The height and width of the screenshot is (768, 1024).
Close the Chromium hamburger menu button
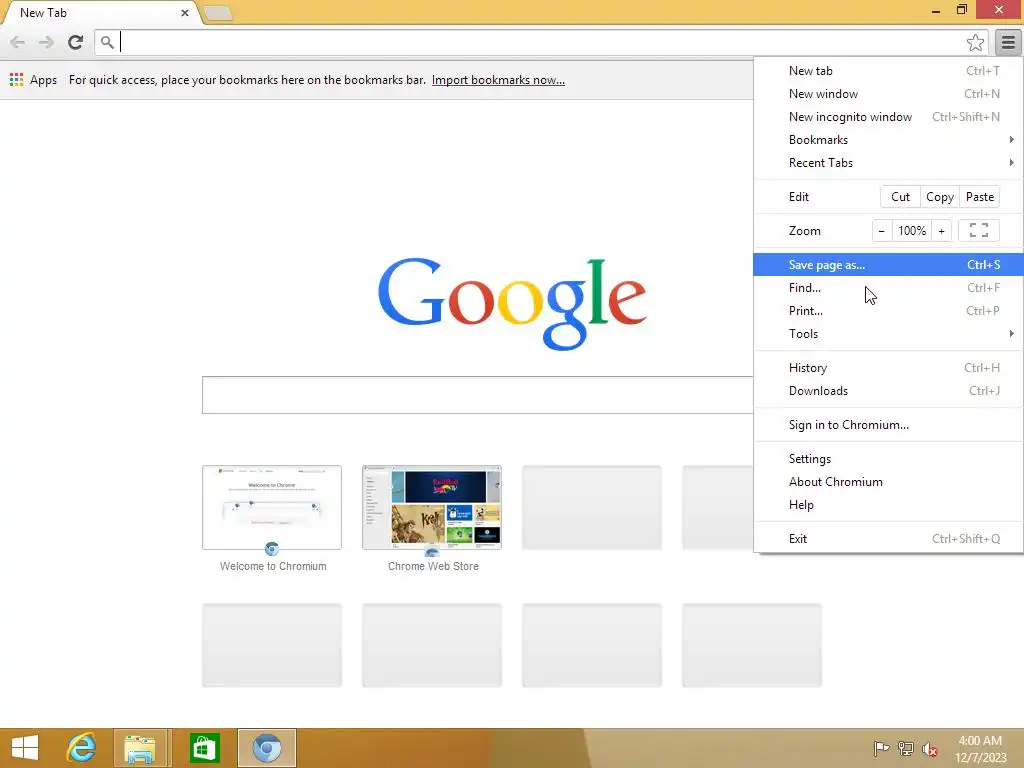pos(1008,42)
